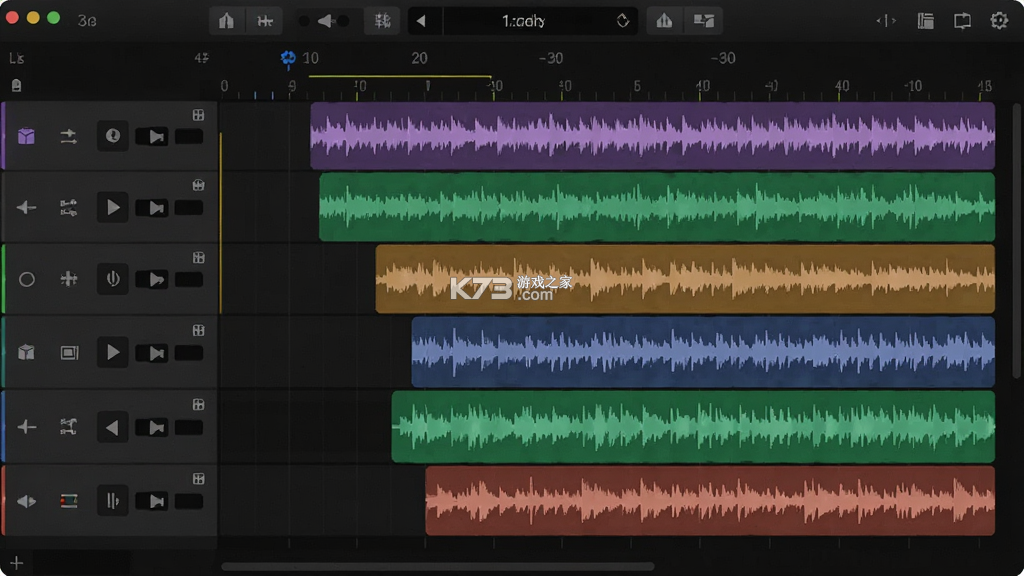Screen dimensions: 1024x576
Task: Select the purple track cube instrument icon
Action: click(x=26, y=136)
